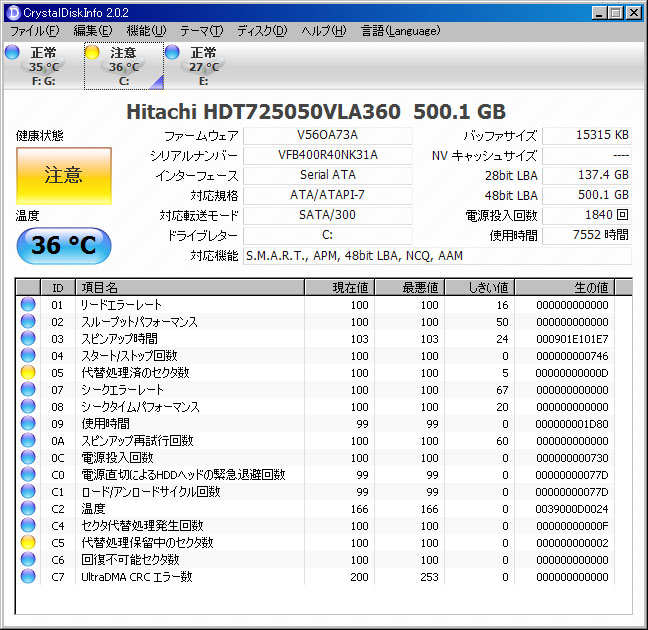648x630 pixels.
Task: Click the blue status icon for row C1
Action: point(28,491)
